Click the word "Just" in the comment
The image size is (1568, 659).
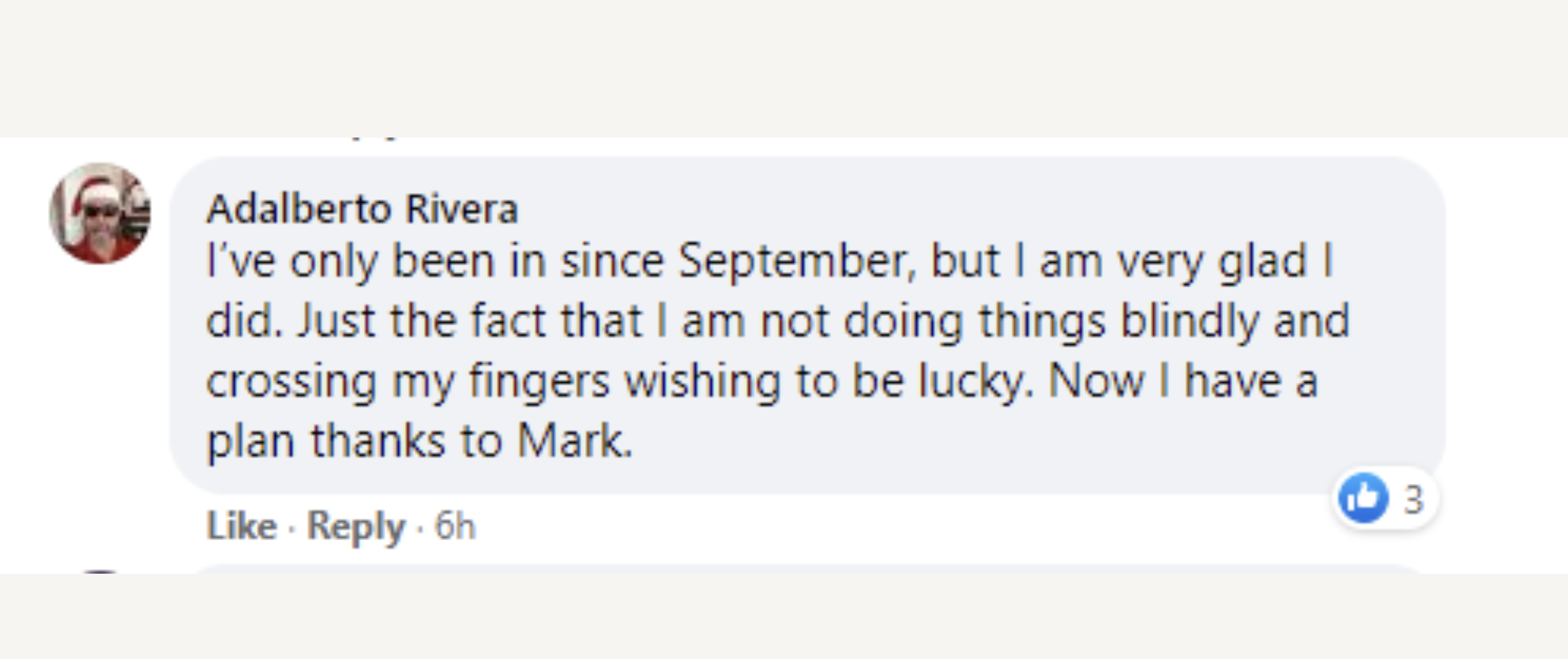point(335,321)
